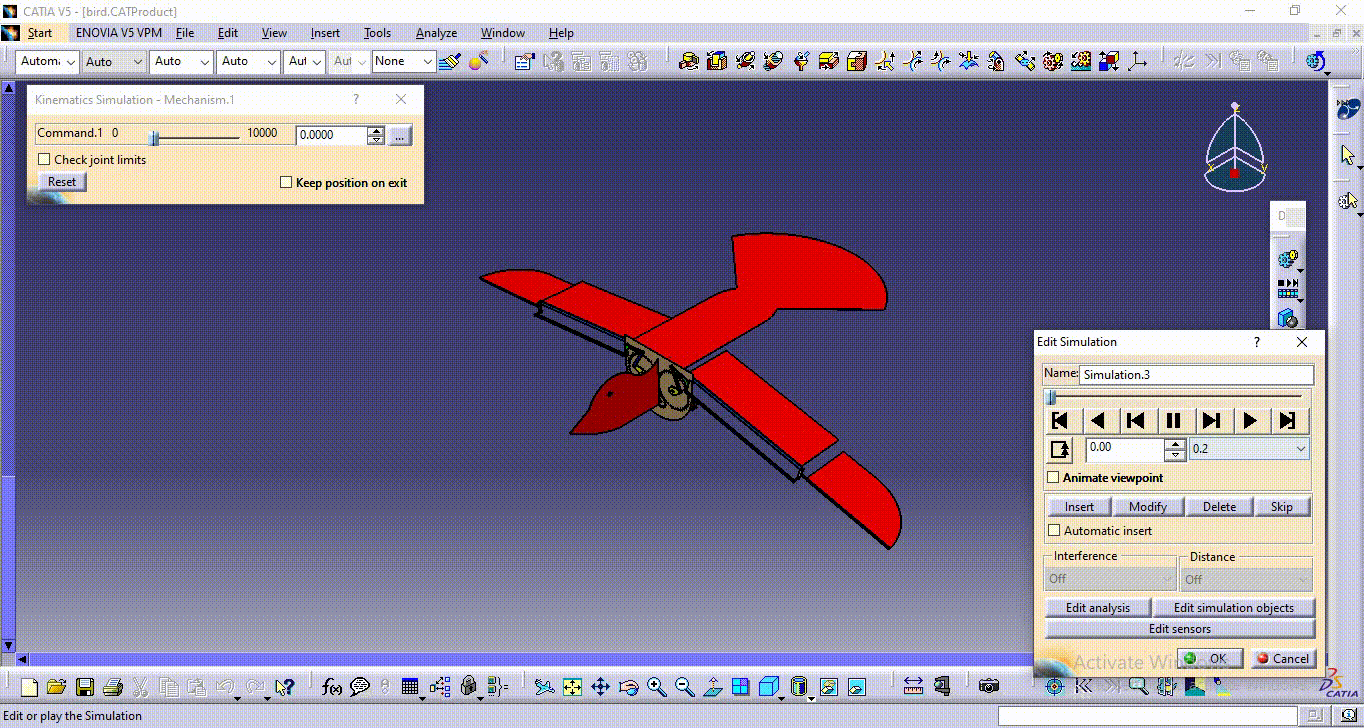Open the Tools menu
The width and height of the screenshot is (1364, 728).
(x=377, y=33)
